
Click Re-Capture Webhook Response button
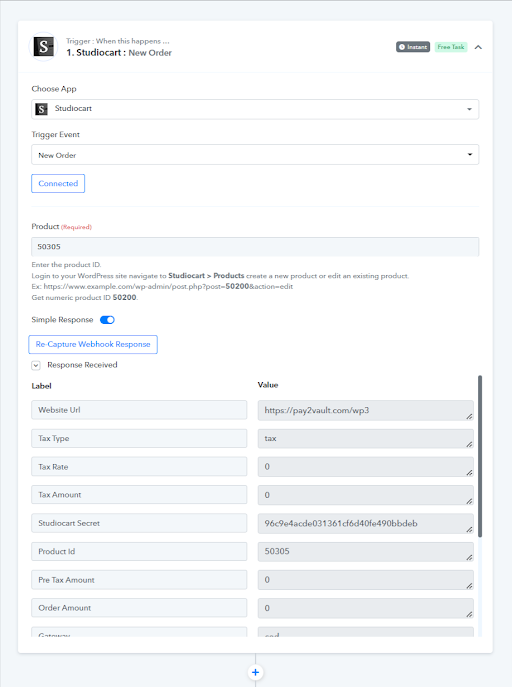coord(93,344)
